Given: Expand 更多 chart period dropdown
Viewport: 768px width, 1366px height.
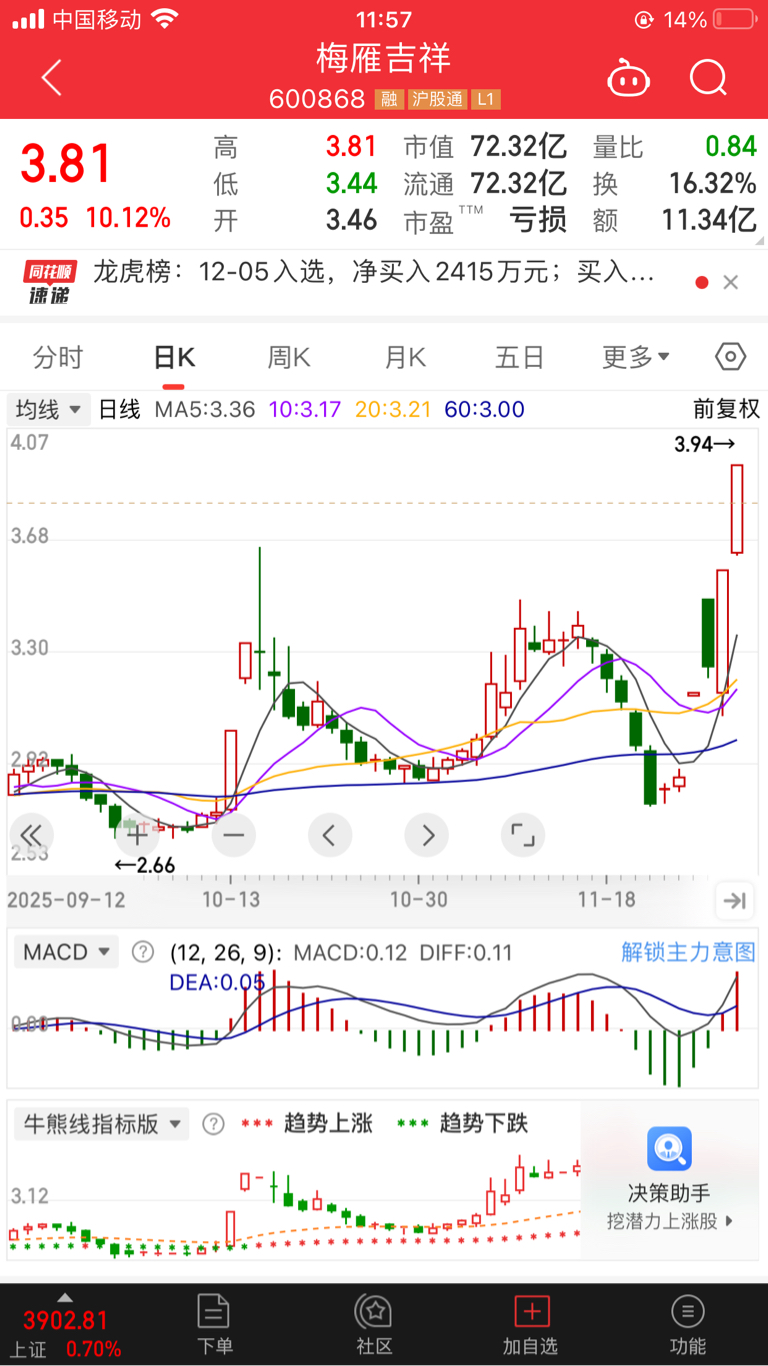Looking at the screenshot, I should pos(636,358).
